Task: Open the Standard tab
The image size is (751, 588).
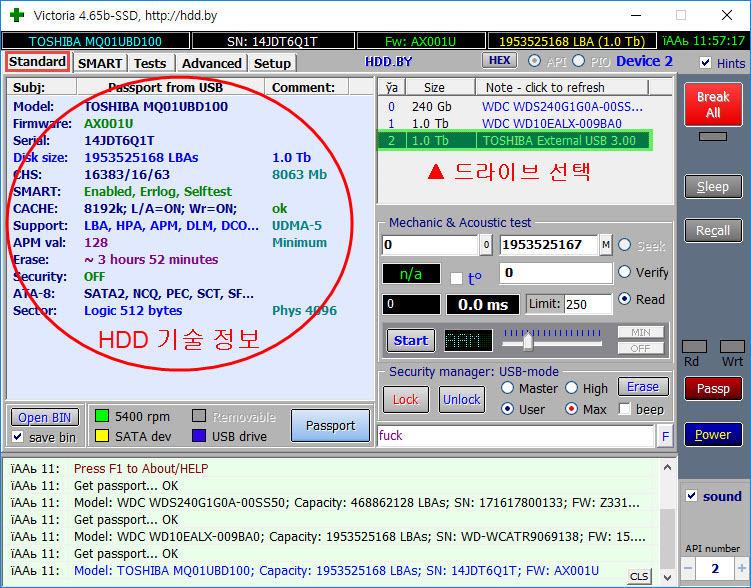Action: [x=37, y=62]
